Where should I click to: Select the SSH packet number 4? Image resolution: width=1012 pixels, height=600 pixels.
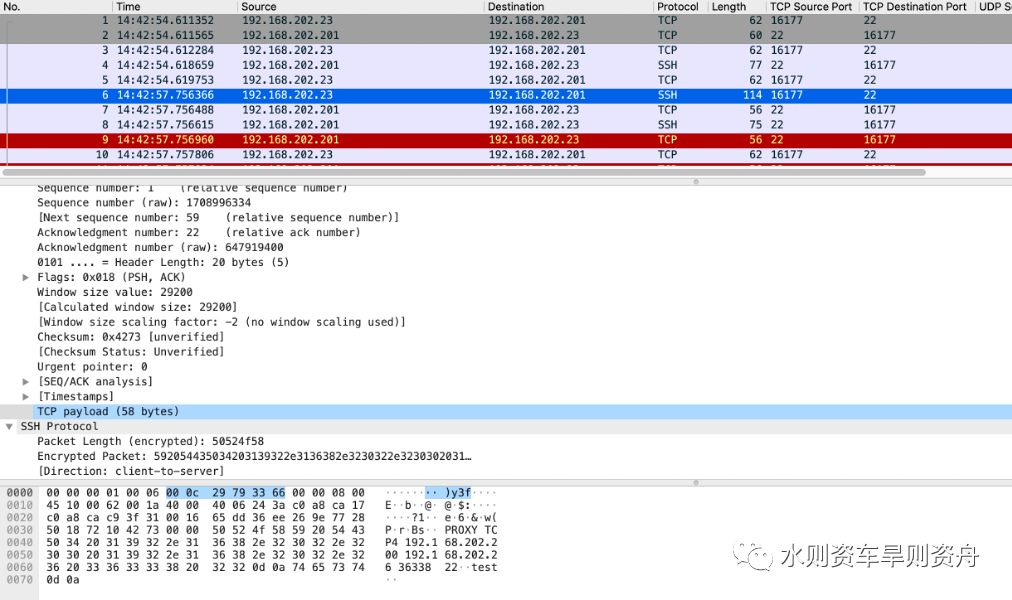(300, 65)
